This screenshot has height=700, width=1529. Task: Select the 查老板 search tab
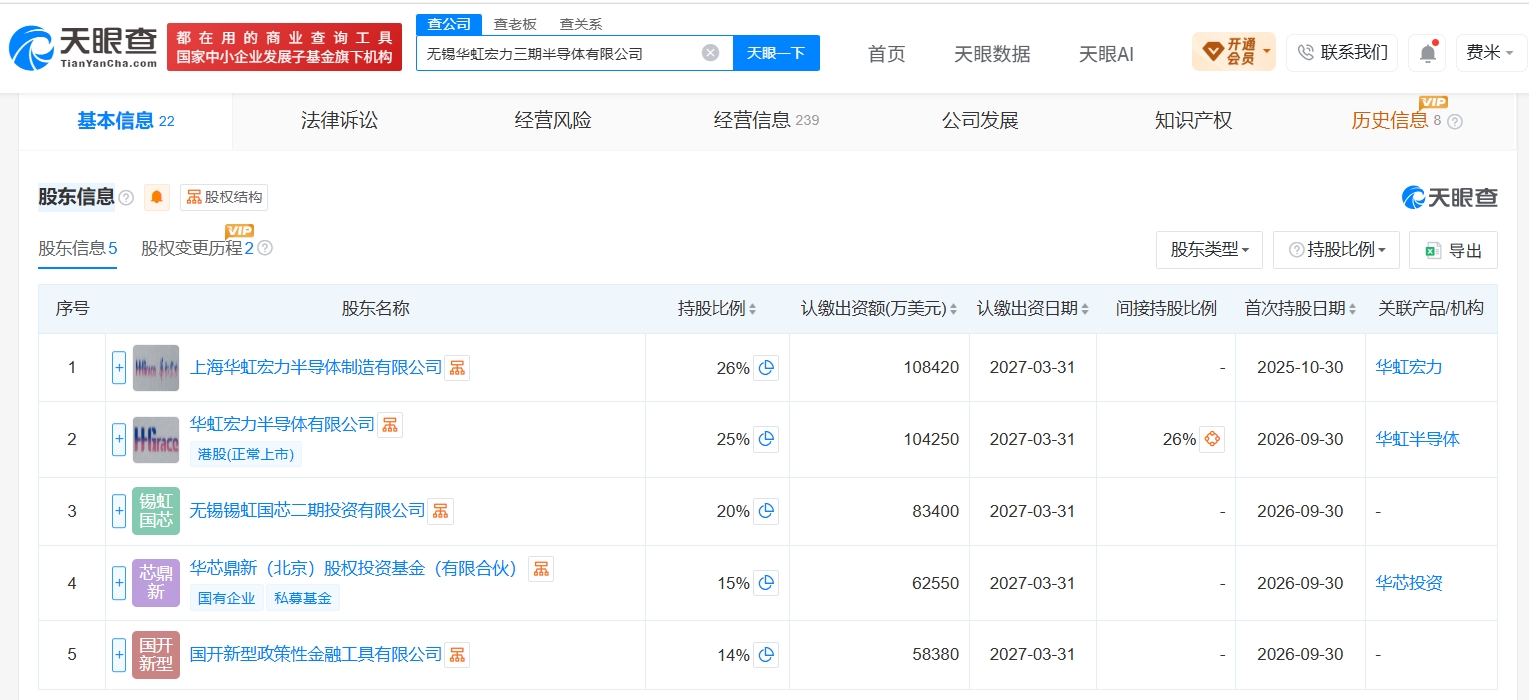(515, 24)
